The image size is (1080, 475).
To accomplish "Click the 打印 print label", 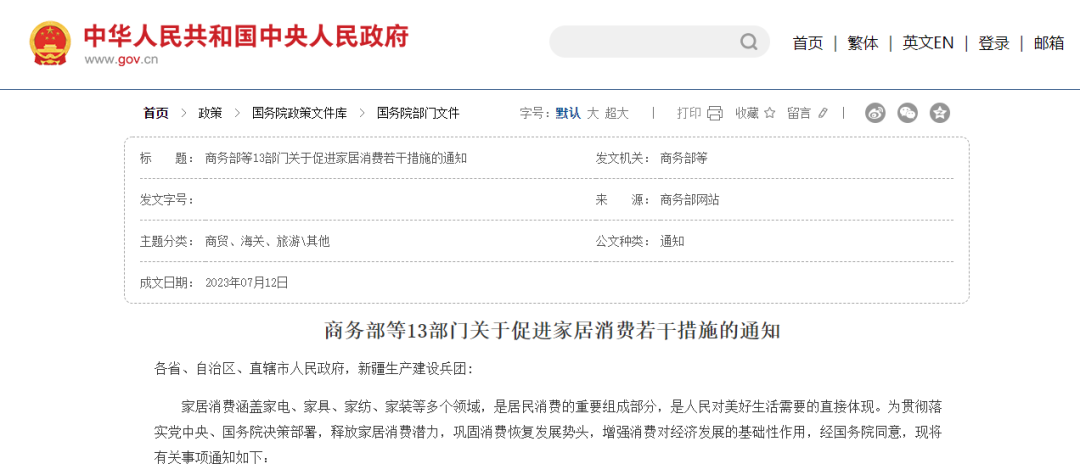I will [x=689, y=114].
